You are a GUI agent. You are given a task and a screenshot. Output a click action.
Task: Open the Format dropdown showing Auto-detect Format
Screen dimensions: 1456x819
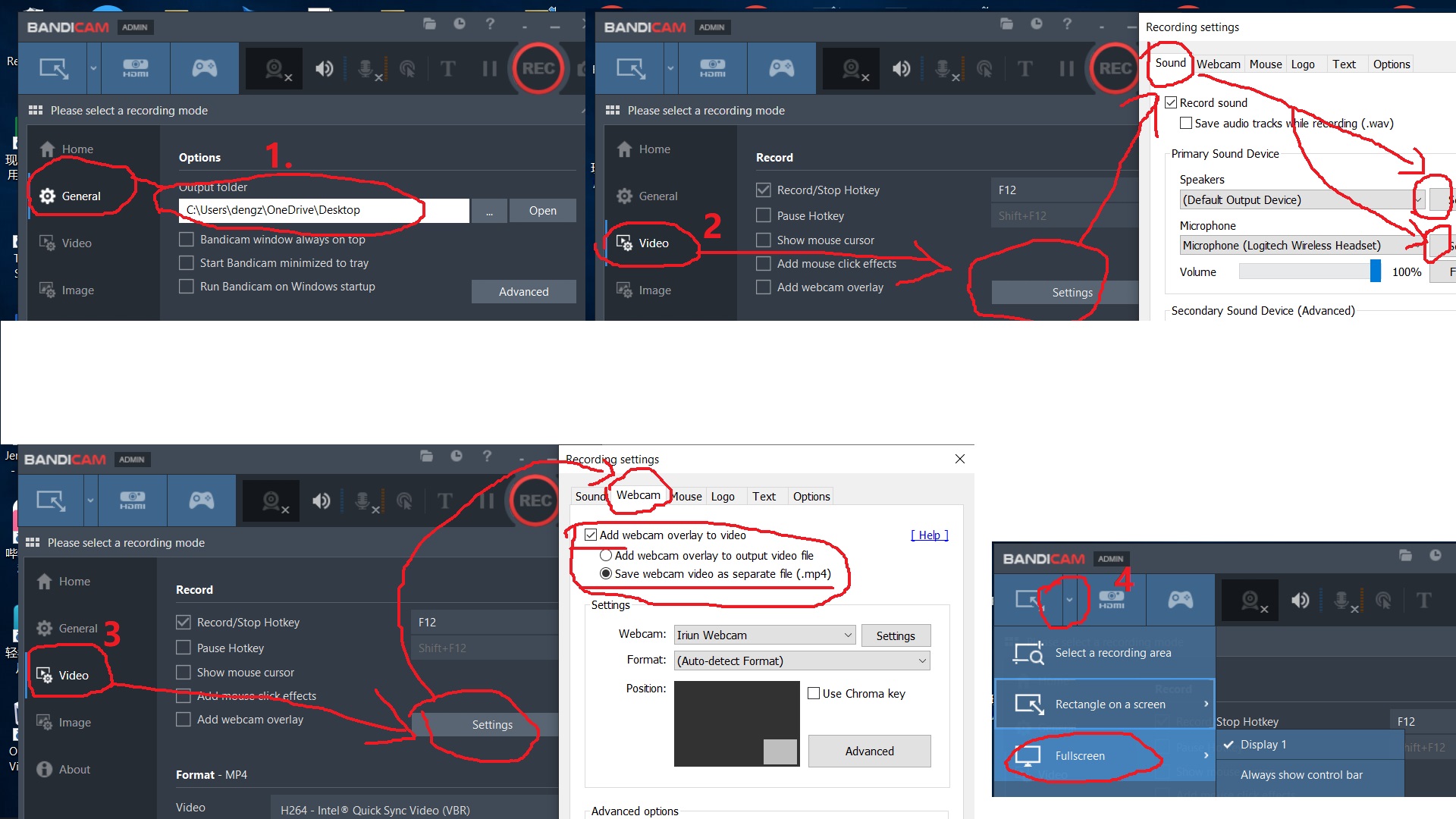click(802, 661)
